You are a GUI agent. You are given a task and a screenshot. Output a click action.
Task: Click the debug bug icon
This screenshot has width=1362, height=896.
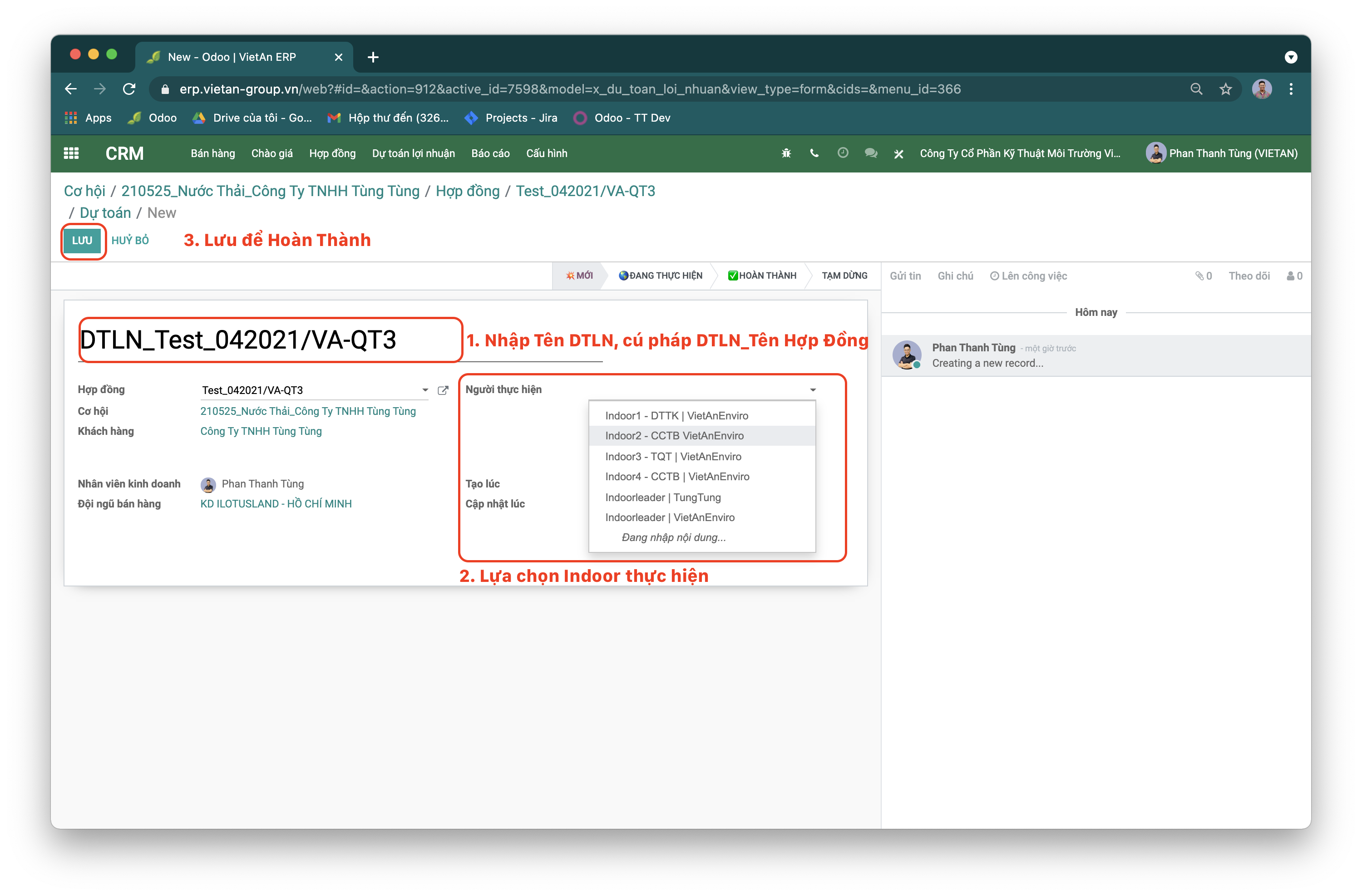coord(786,153)
